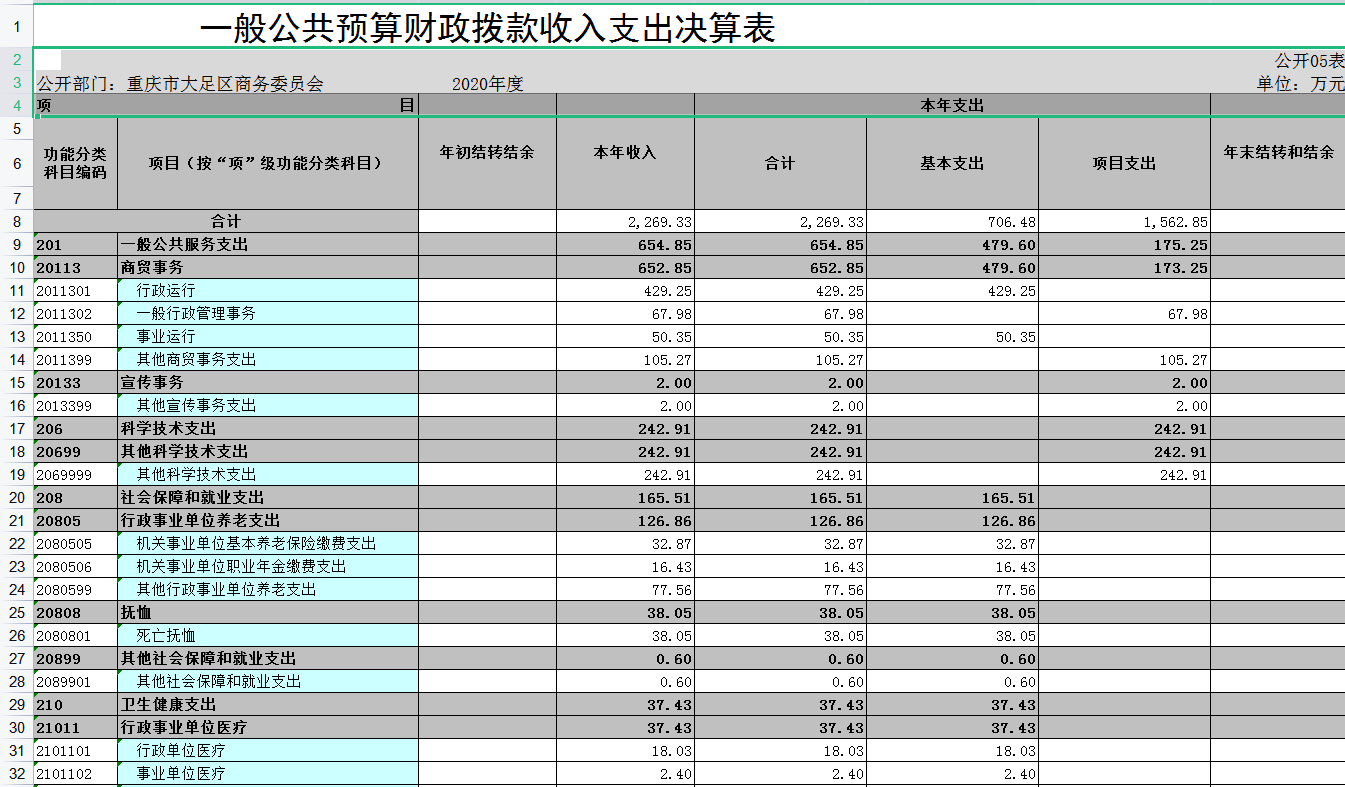Select the 其他宣传事务支出 cell

click(267, 405)
